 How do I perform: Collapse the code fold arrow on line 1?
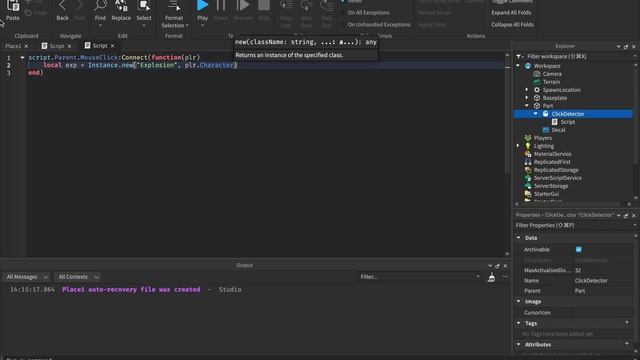tap(22, 58)
